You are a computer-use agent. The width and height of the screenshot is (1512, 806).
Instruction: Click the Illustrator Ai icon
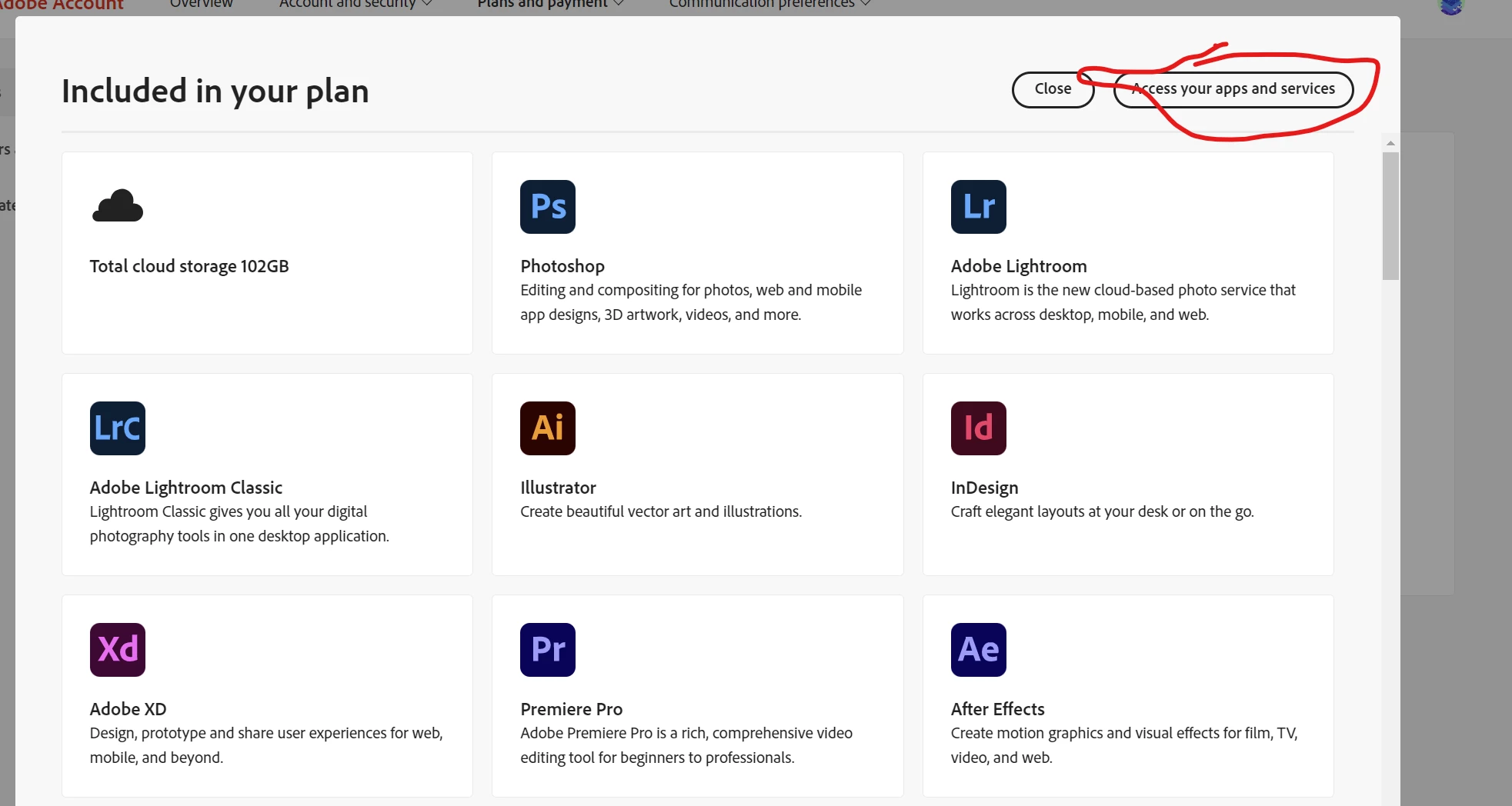point(548,428)
